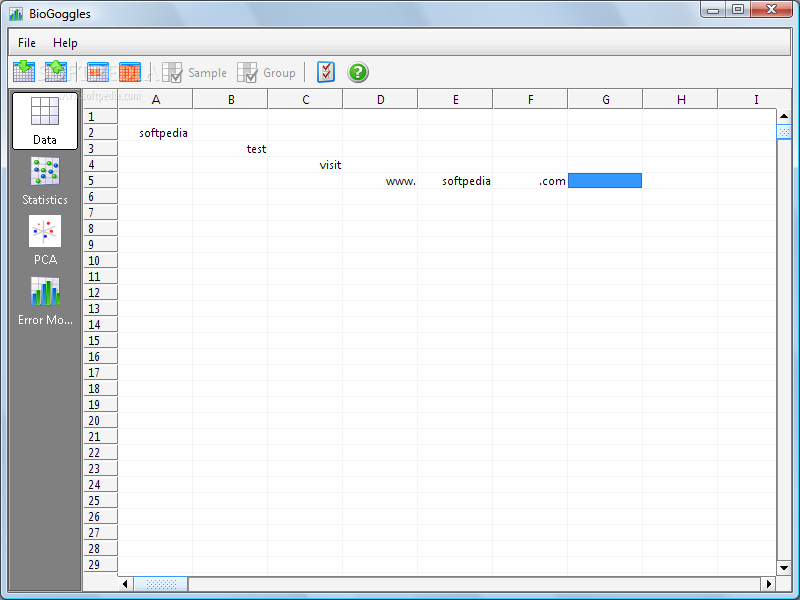Select column F header

tap(531, 99)
